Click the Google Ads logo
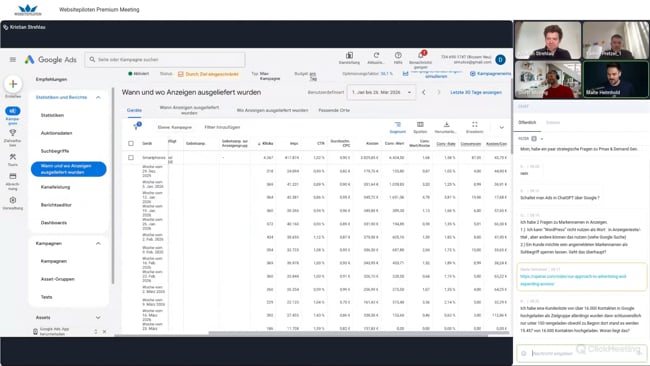650x366 pixels. pyautogui.click(x=51, y=60)
